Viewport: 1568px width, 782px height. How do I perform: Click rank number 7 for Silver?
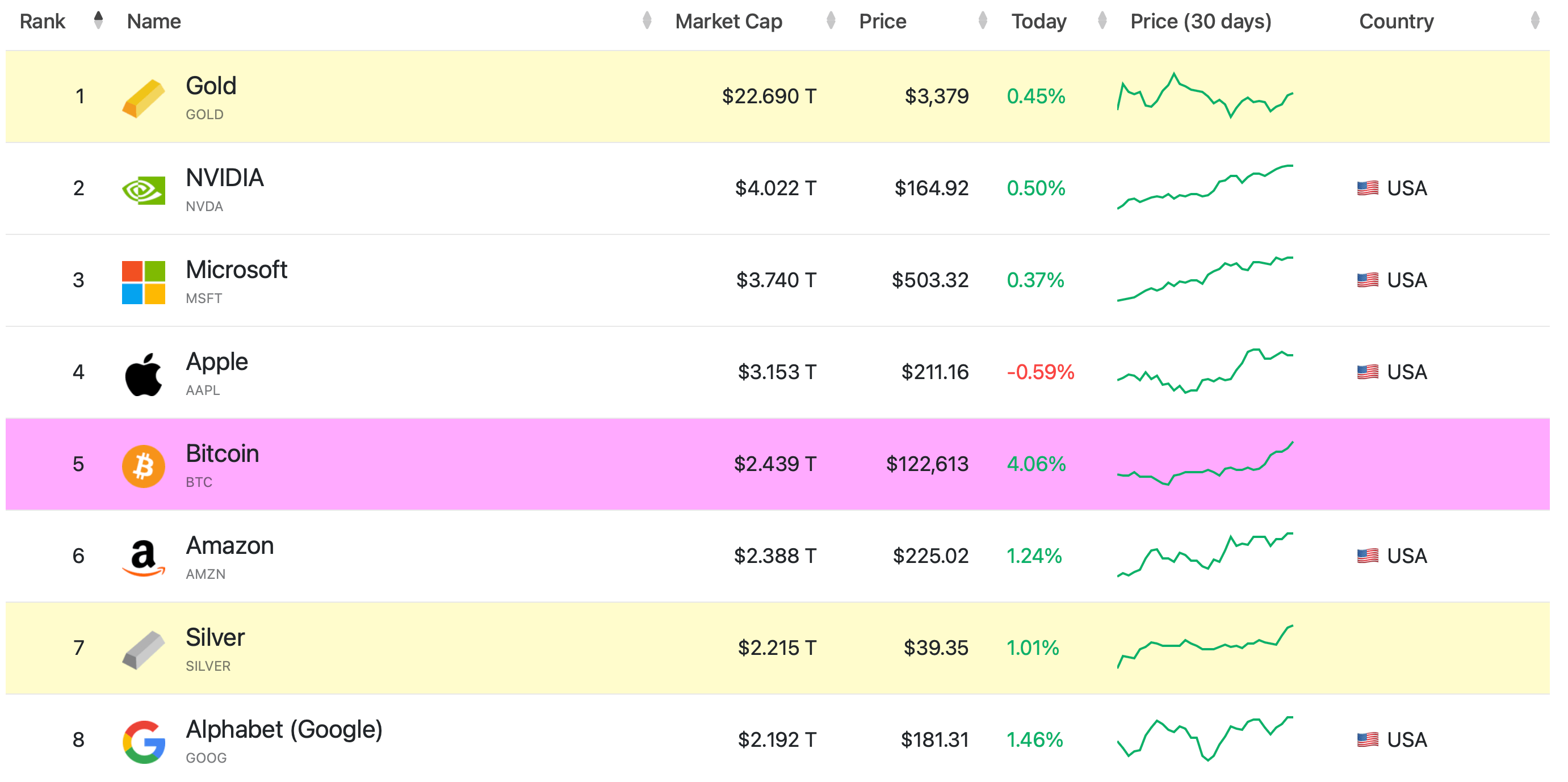click(x=78, y=648)
